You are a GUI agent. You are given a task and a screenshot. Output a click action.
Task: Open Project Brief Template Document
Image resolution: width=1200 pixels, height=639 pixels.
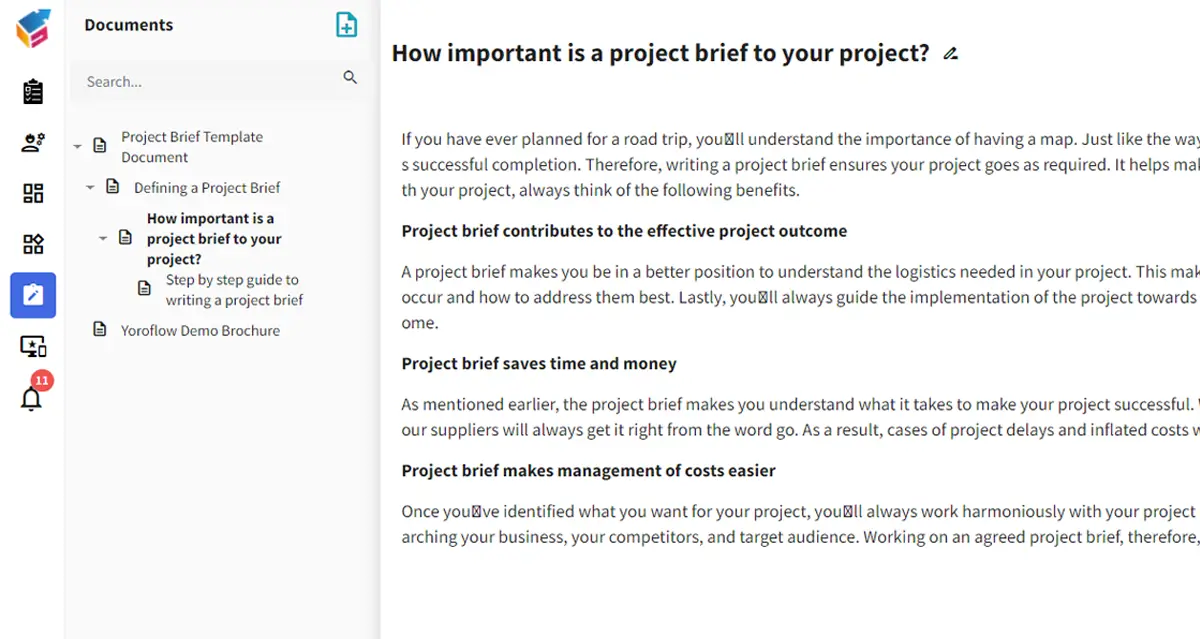pos(192,147)
